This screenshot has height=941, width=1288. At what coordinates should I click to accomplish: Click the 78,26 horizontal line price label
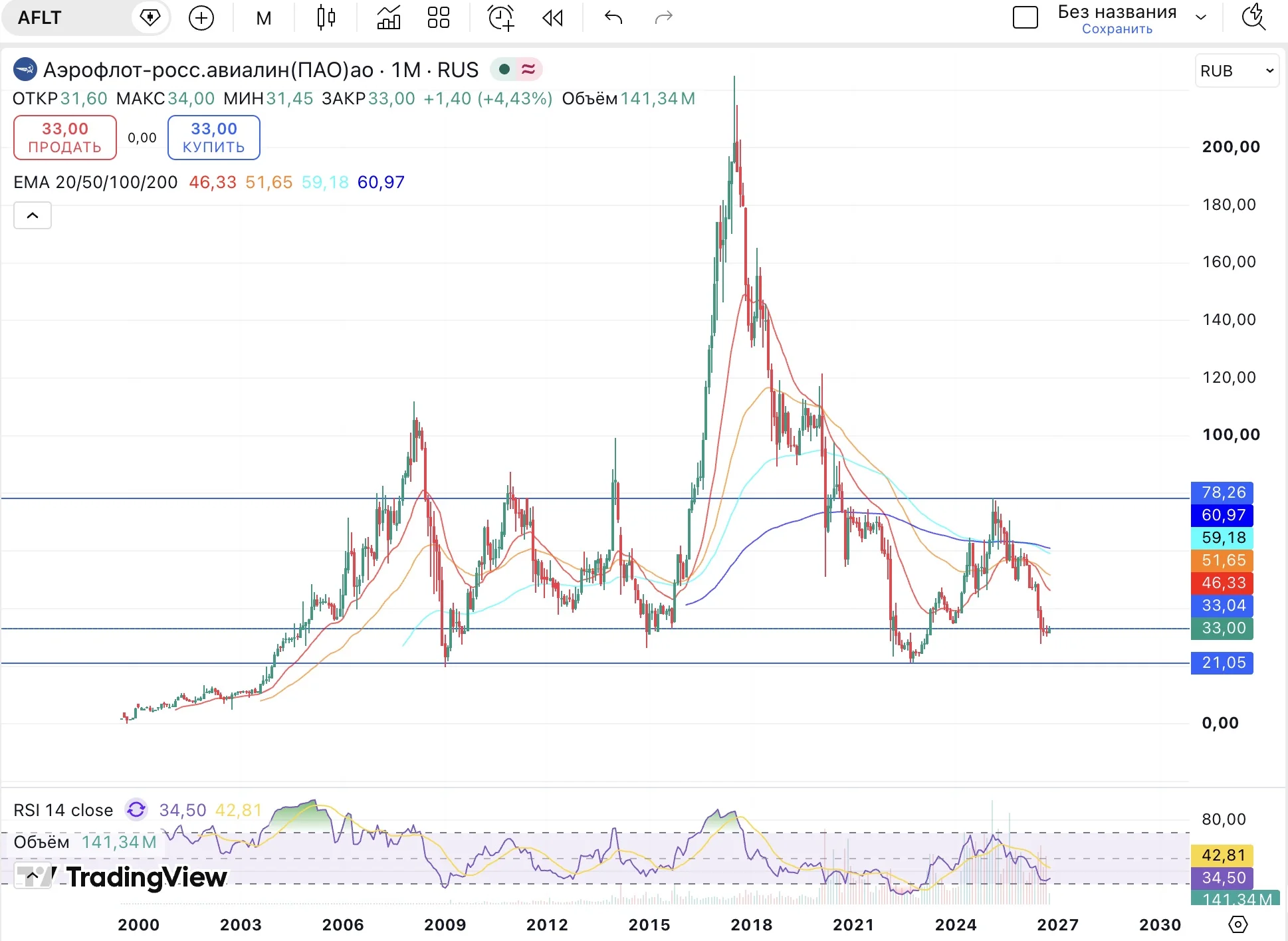1222,492
